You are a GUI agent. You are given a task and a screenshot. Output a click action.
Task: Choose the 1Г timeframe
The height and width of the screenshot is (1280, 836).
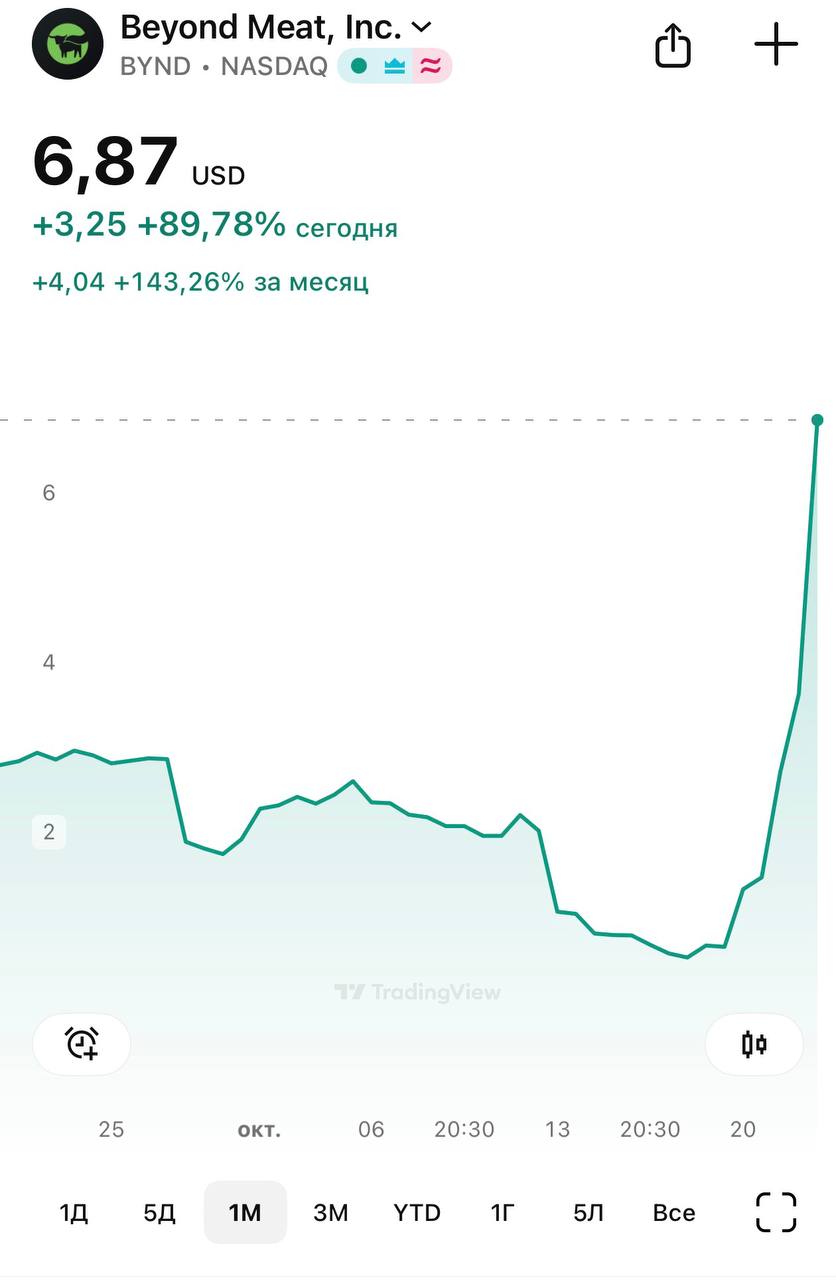503,1213
